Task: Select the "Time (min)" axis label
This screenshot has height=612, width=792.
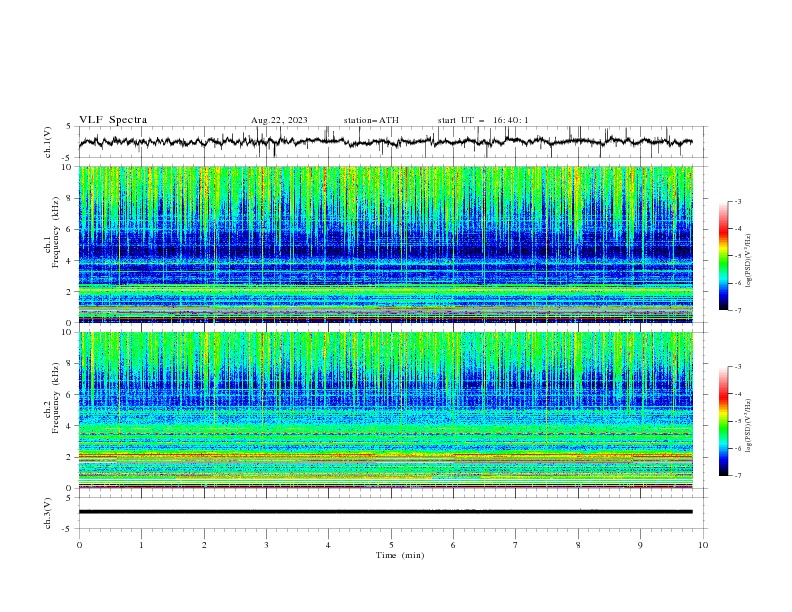Action: coord(400,555)
